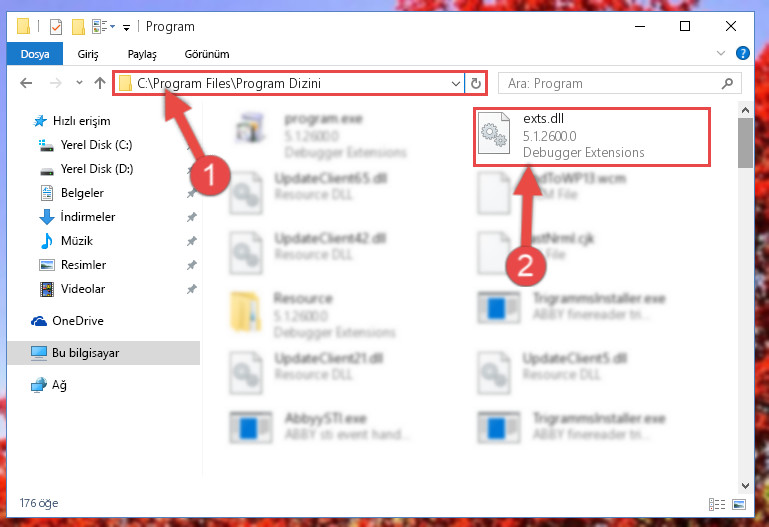
Task: Select the exts.dll file
Action: (x=592, y=137)
